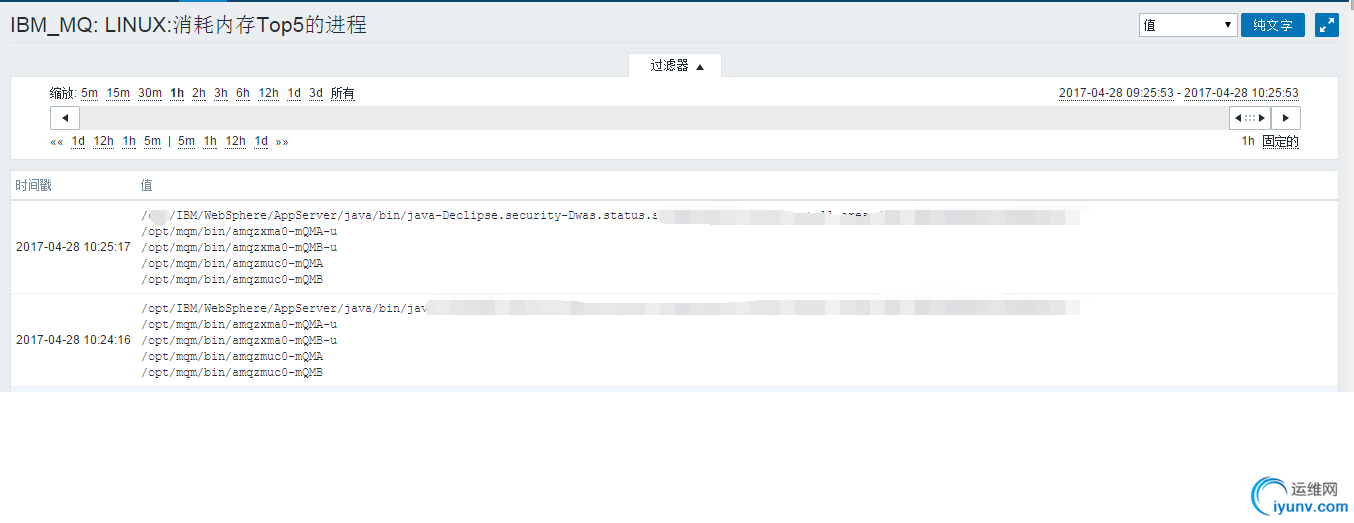This screenshot has width=1354, height=523.
Task: Move the period backward by 12h
Action: [x=104, y=141]
